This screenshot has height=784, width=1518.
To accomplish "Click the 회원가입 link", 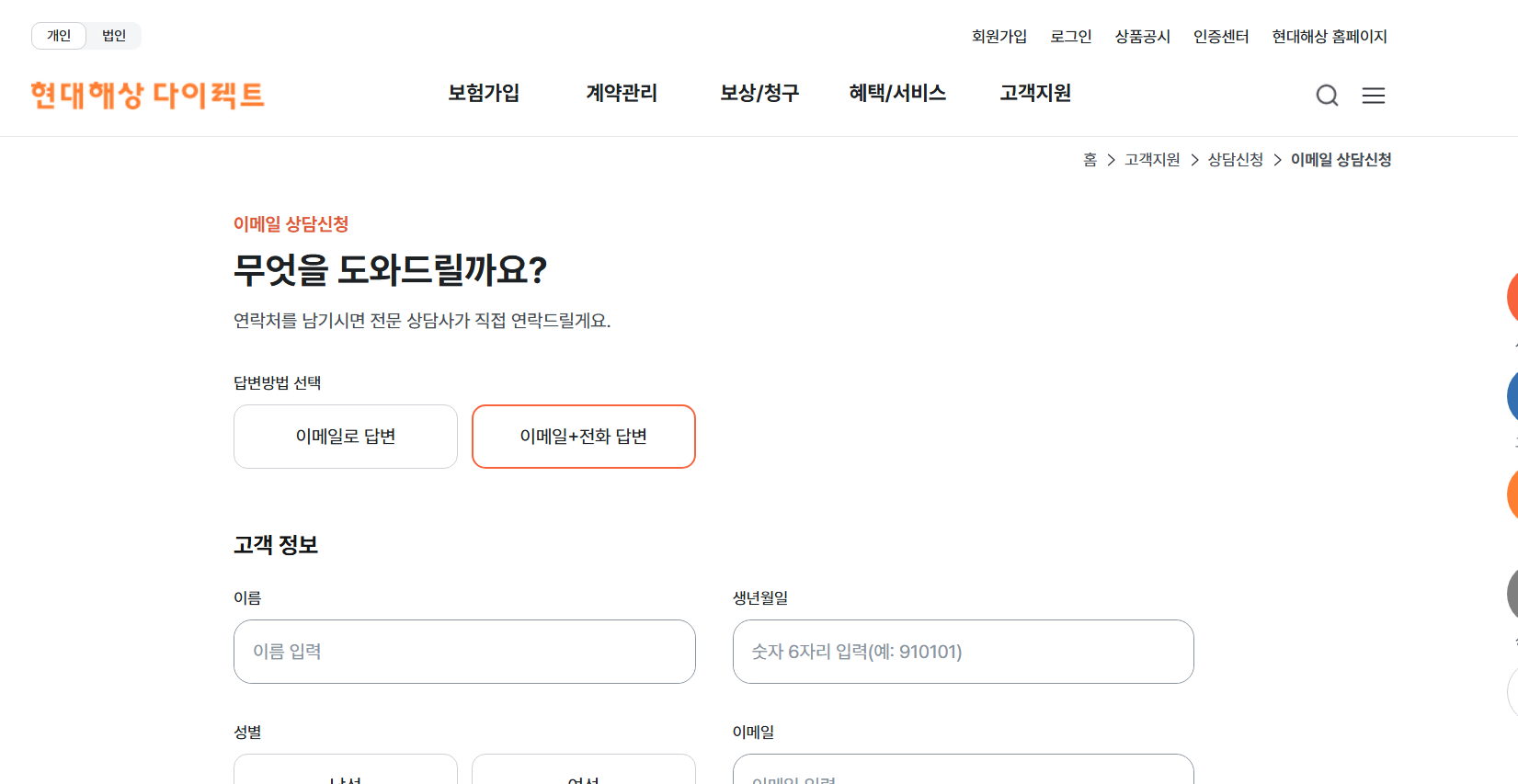I will click(x=999, y=37).
